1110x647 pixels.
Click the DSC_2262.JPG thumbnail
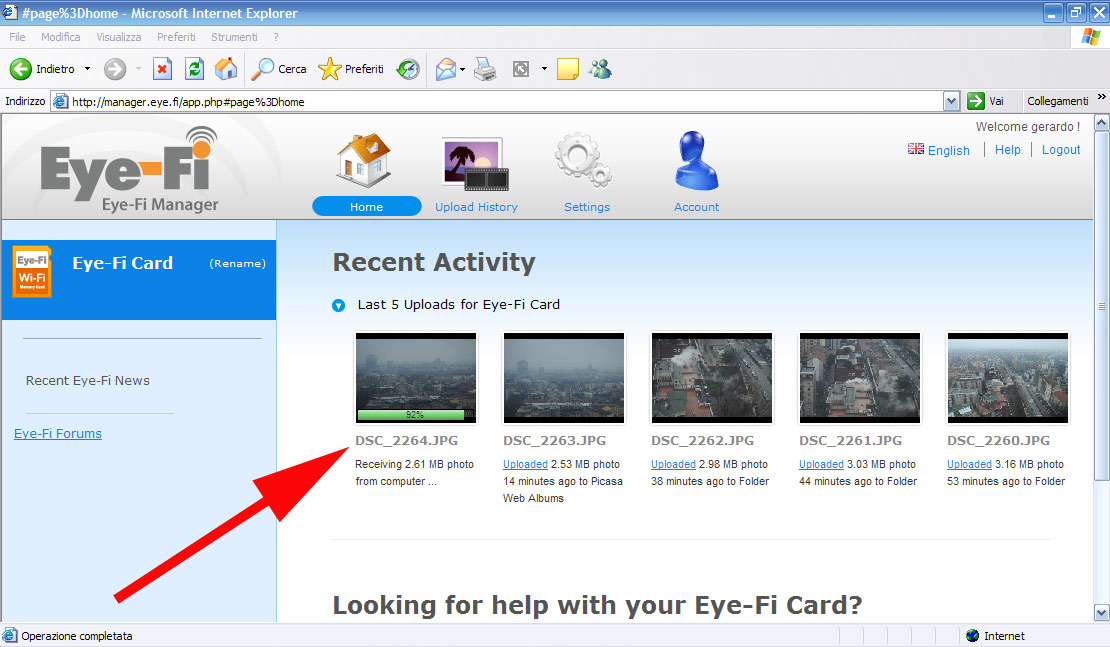coord(711,378)
